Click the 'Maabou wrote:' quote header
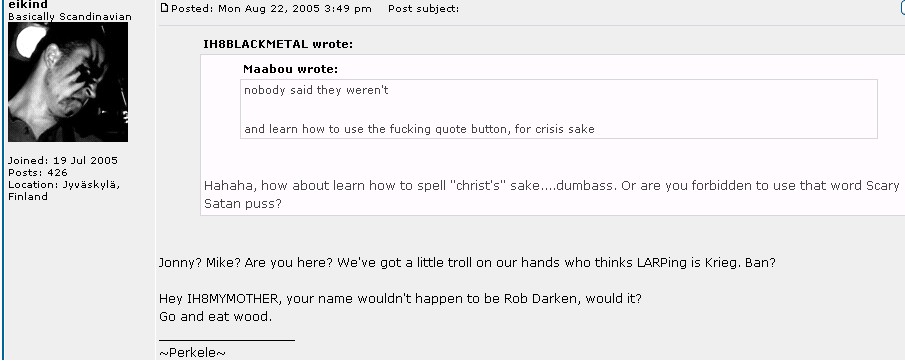This screenshot has height=361, width=905. pos(290,69)
